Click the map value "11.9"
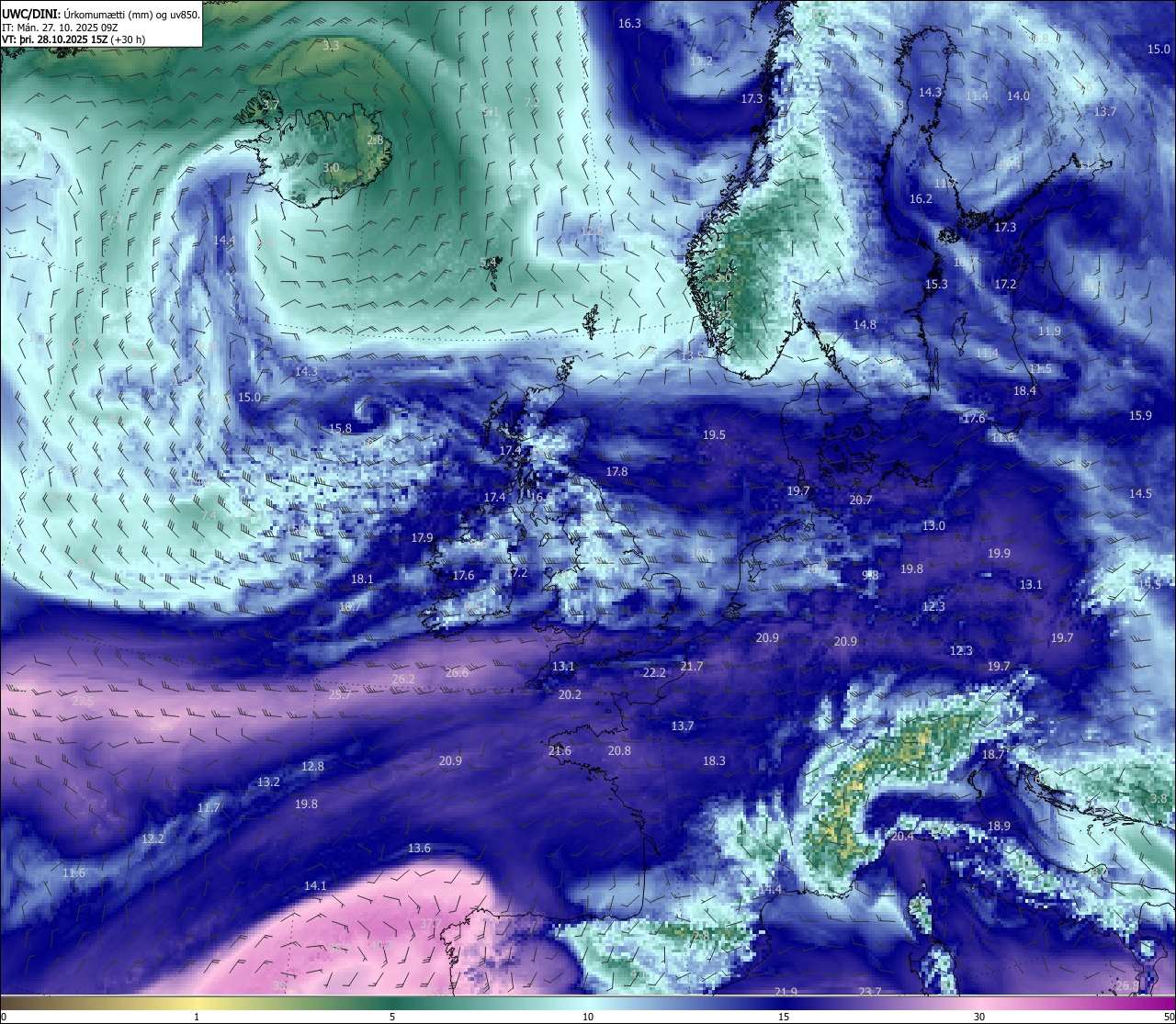This screenshot has height=1024, width=1176. pyautogui.click(x=1049, y=332)
